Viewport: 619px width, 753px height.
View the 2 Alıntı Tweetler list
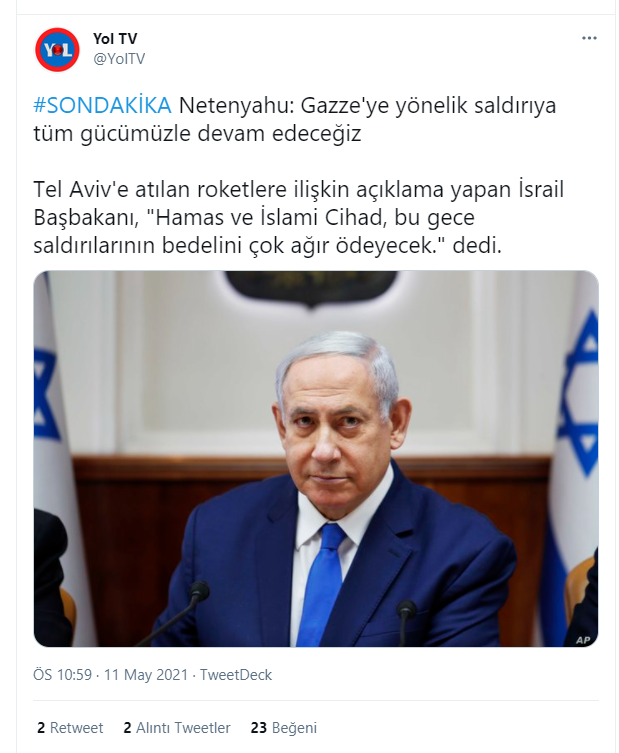[x=177, y=728]
